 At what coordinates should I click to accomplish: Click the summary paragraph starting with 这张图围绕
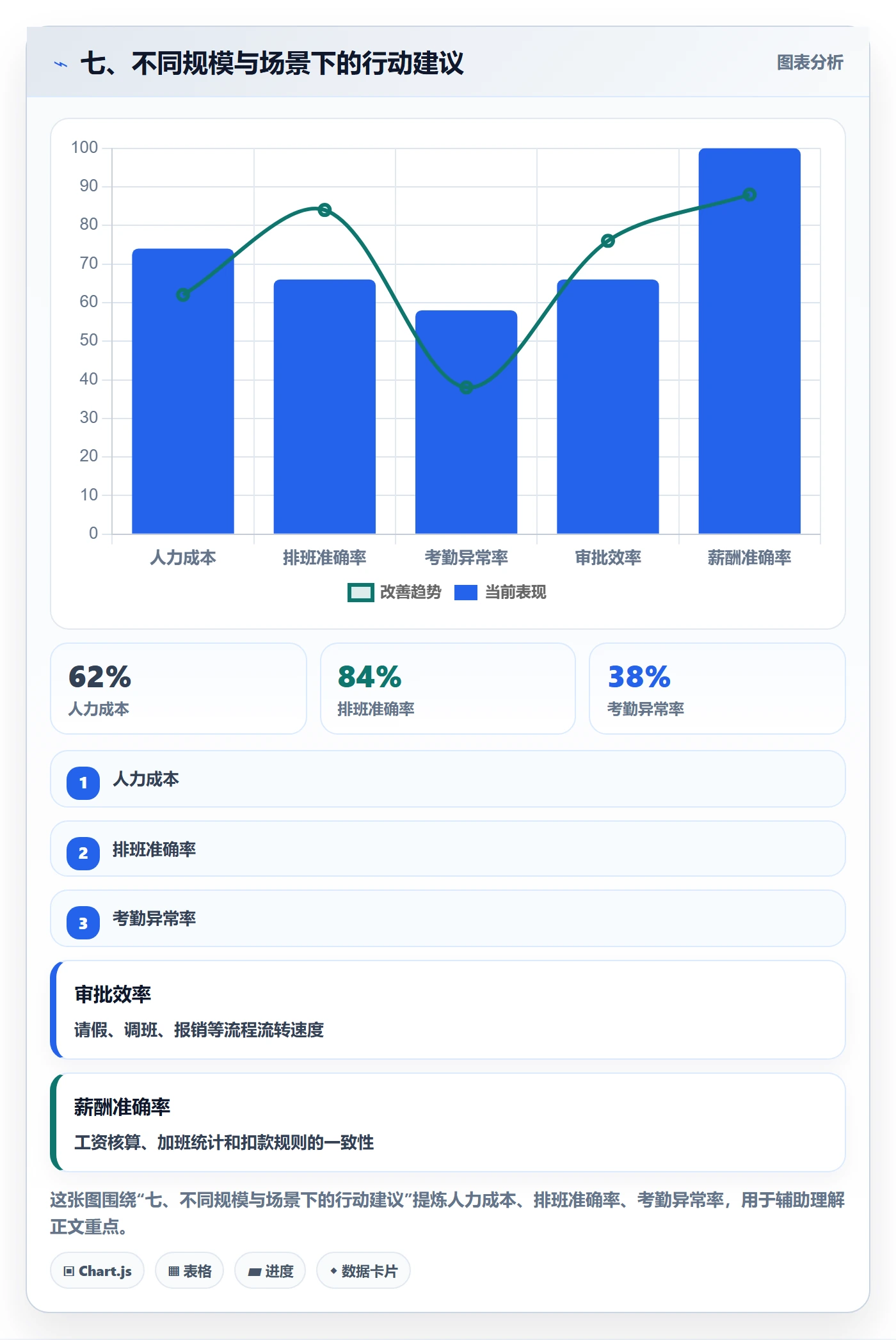(x=447, y=1213)
